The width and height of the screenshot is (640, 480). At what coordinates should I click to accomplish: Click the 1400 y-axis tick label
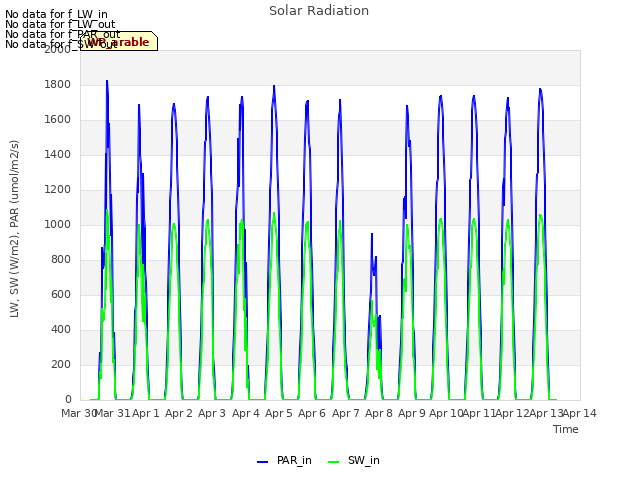pos(58,154)
